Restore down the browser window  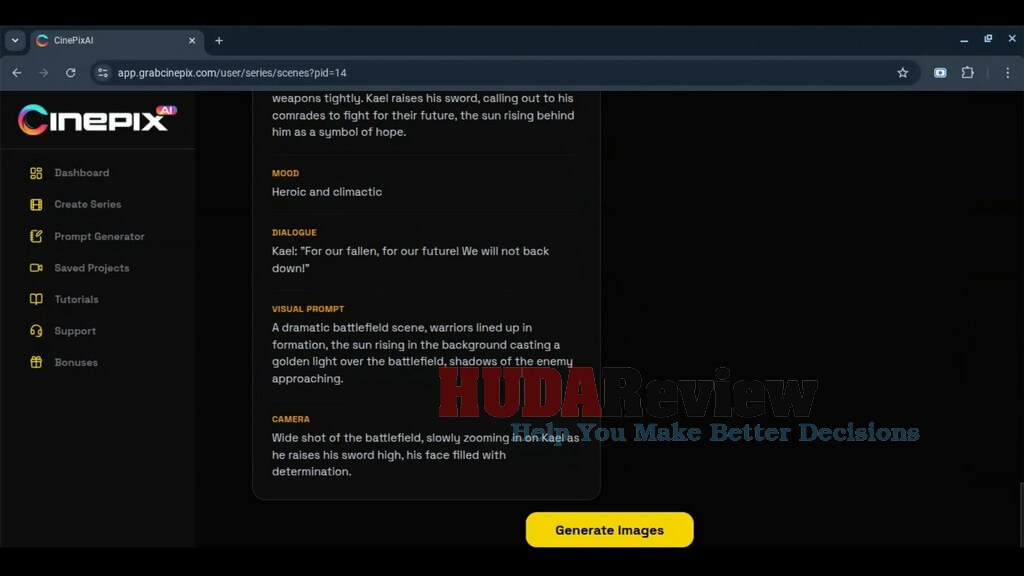[988, 39]
